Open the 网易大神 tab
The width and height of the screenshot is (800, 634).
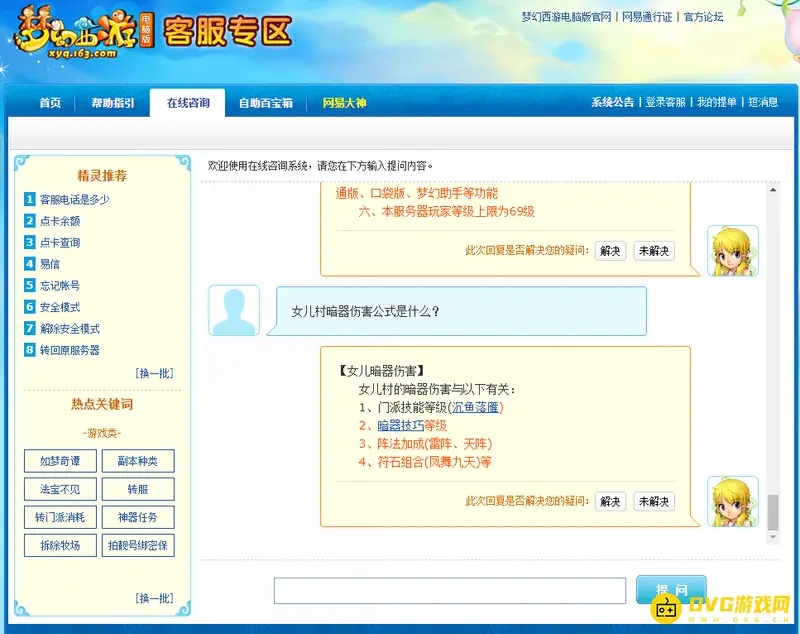[344, 103]
